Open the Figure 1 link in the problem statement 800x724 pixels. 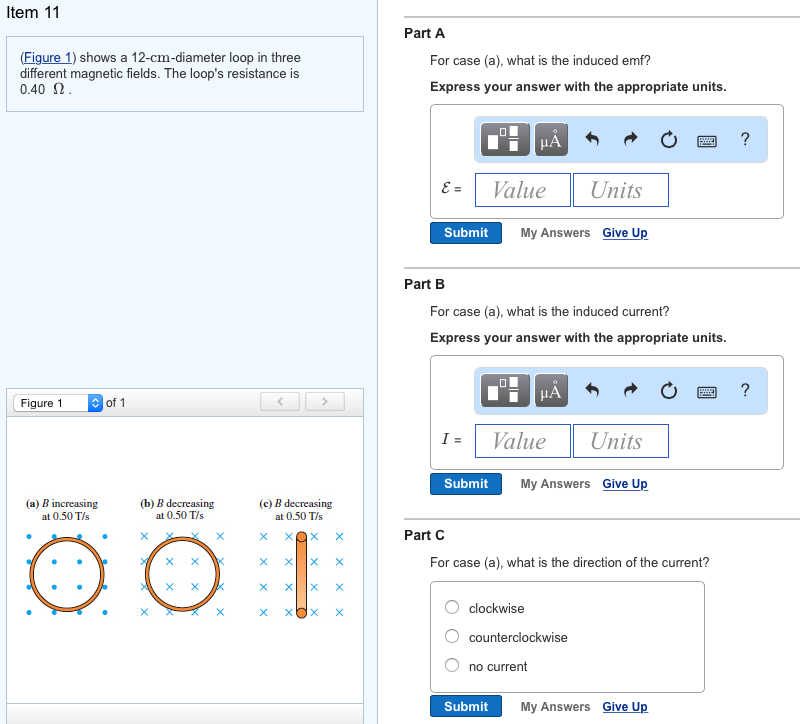point(46,57)
